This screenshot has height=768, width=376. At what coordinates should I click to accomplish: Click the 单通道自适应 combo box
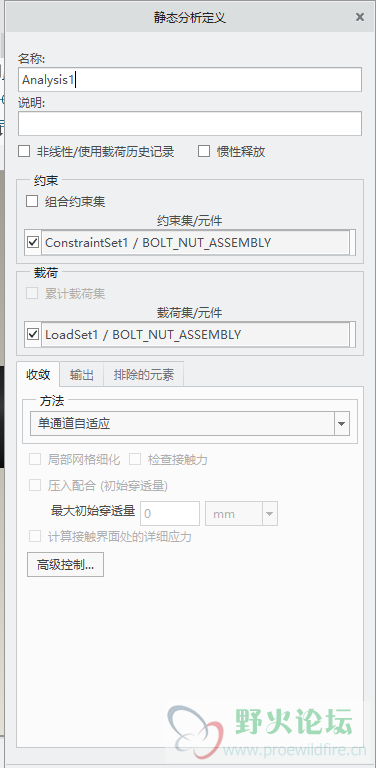[x=190, y=424]
